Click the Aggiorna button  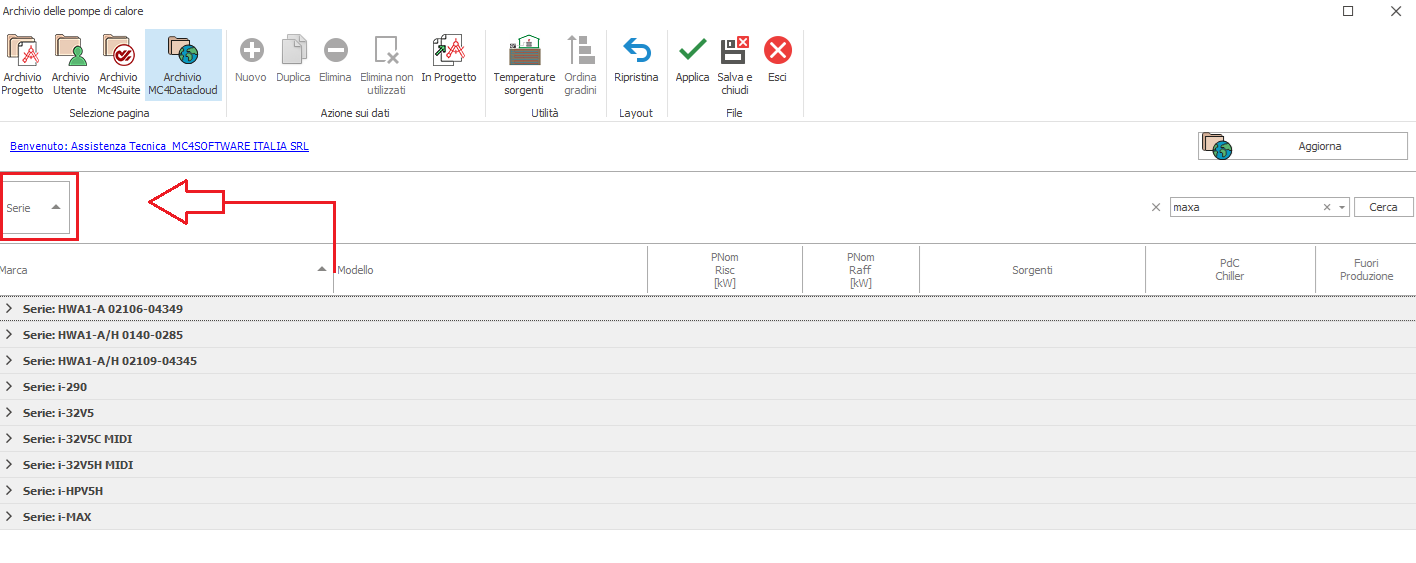point(1303,146)
